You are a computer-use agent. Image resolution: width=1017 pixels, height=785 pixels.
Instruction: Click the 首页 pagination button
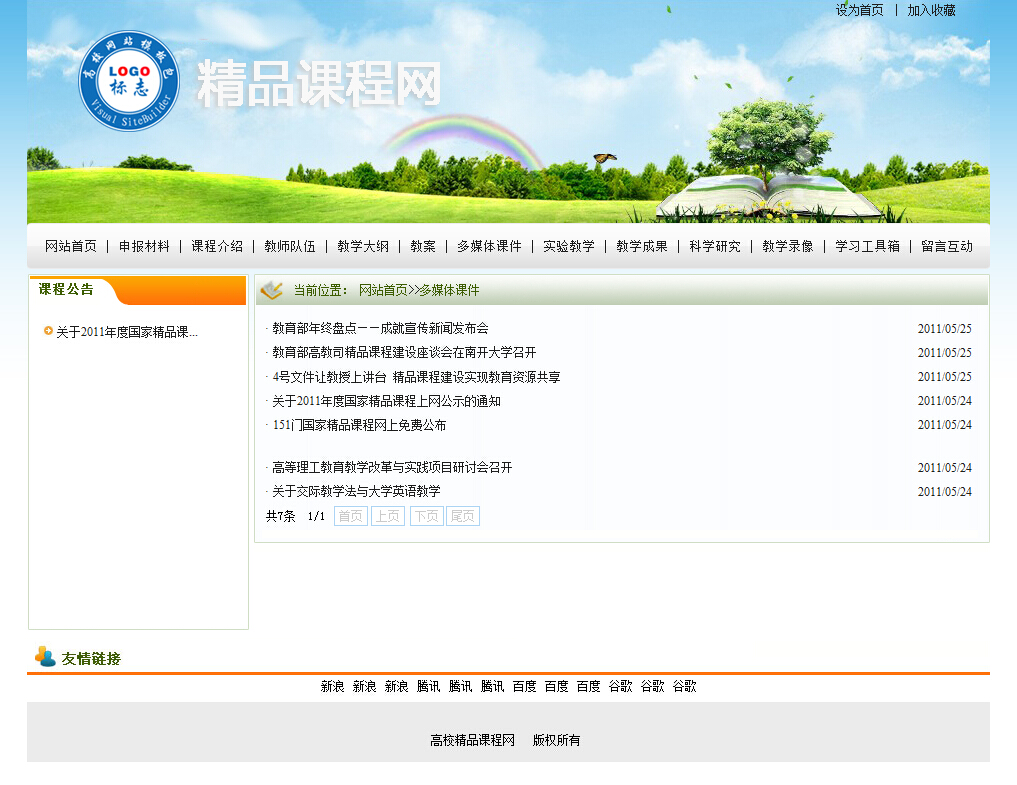pyautogui.click(x=351, y=516)
